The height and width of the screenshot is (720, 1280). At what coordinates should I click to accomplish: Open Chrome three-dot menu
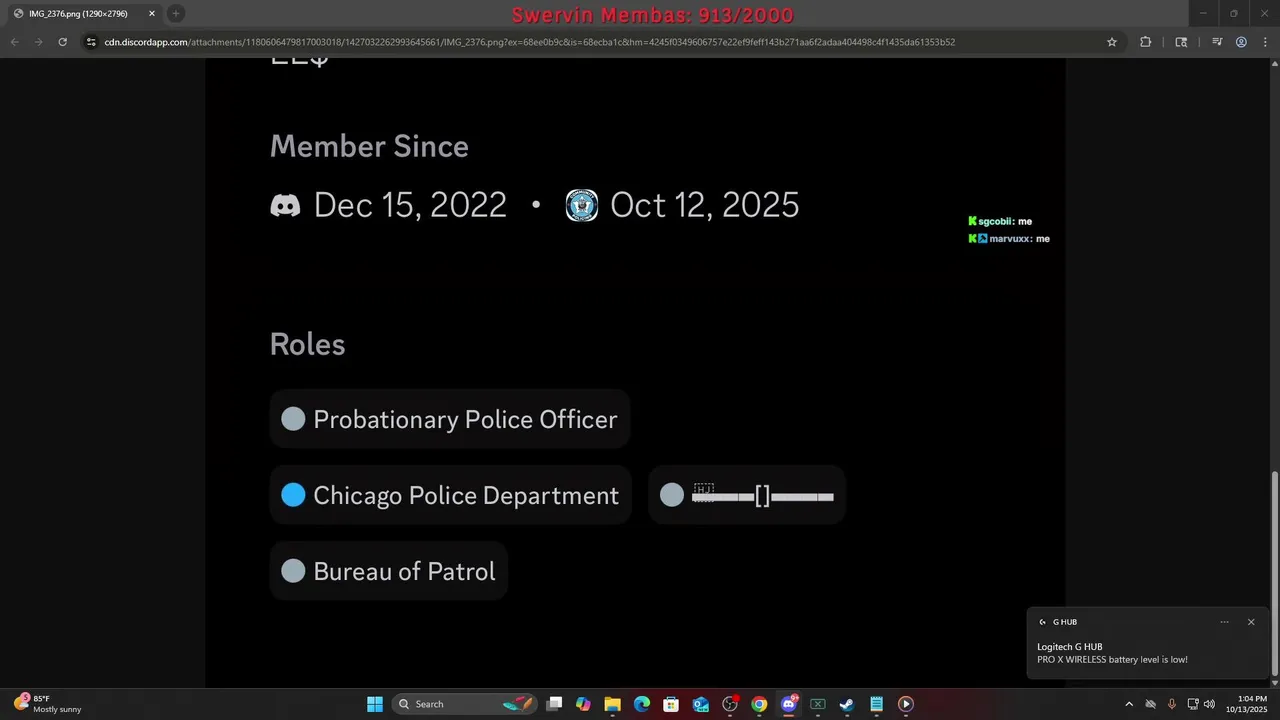pos(1264,42)
